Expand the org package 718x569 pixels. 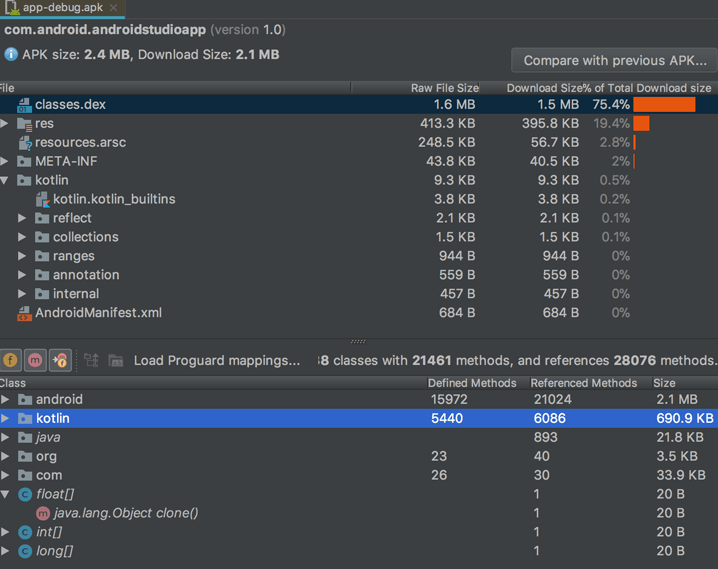click(5, 456)
